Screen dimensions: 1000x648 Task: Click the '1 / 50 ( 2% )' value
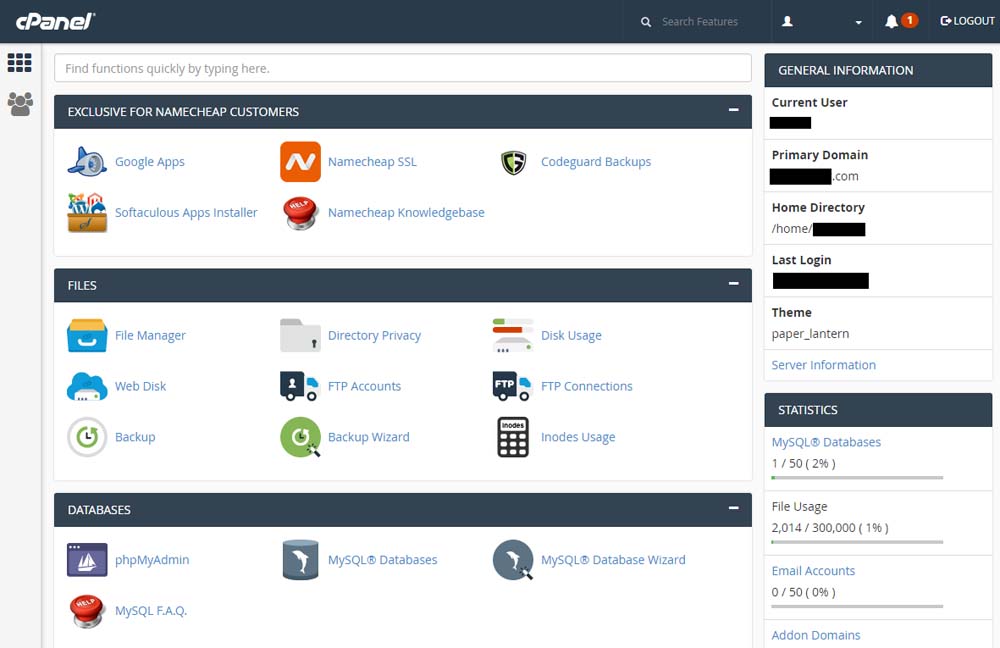pos(803,463)
